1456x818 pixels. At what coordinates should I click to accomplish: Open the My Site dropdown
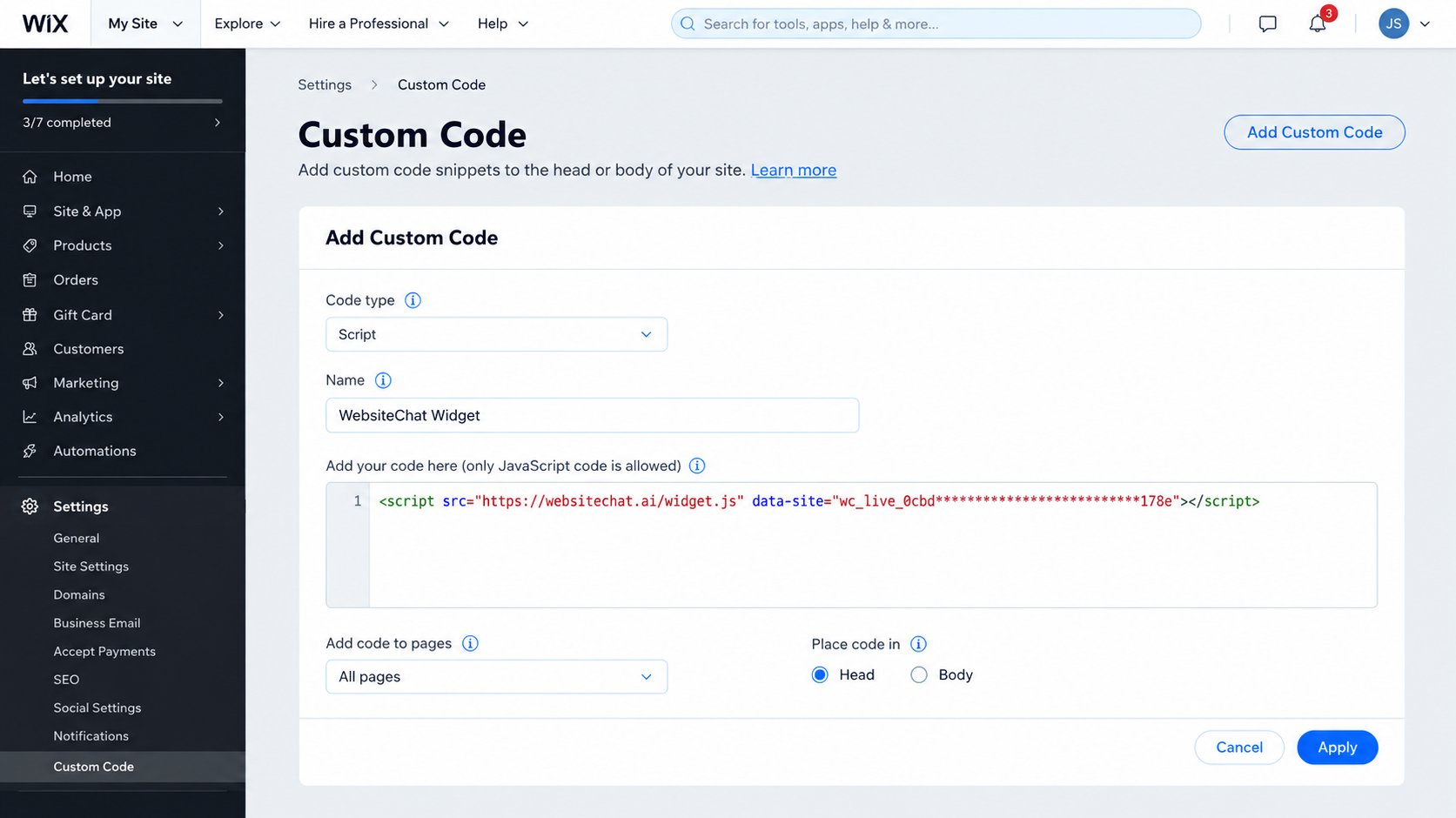[145, 23]
